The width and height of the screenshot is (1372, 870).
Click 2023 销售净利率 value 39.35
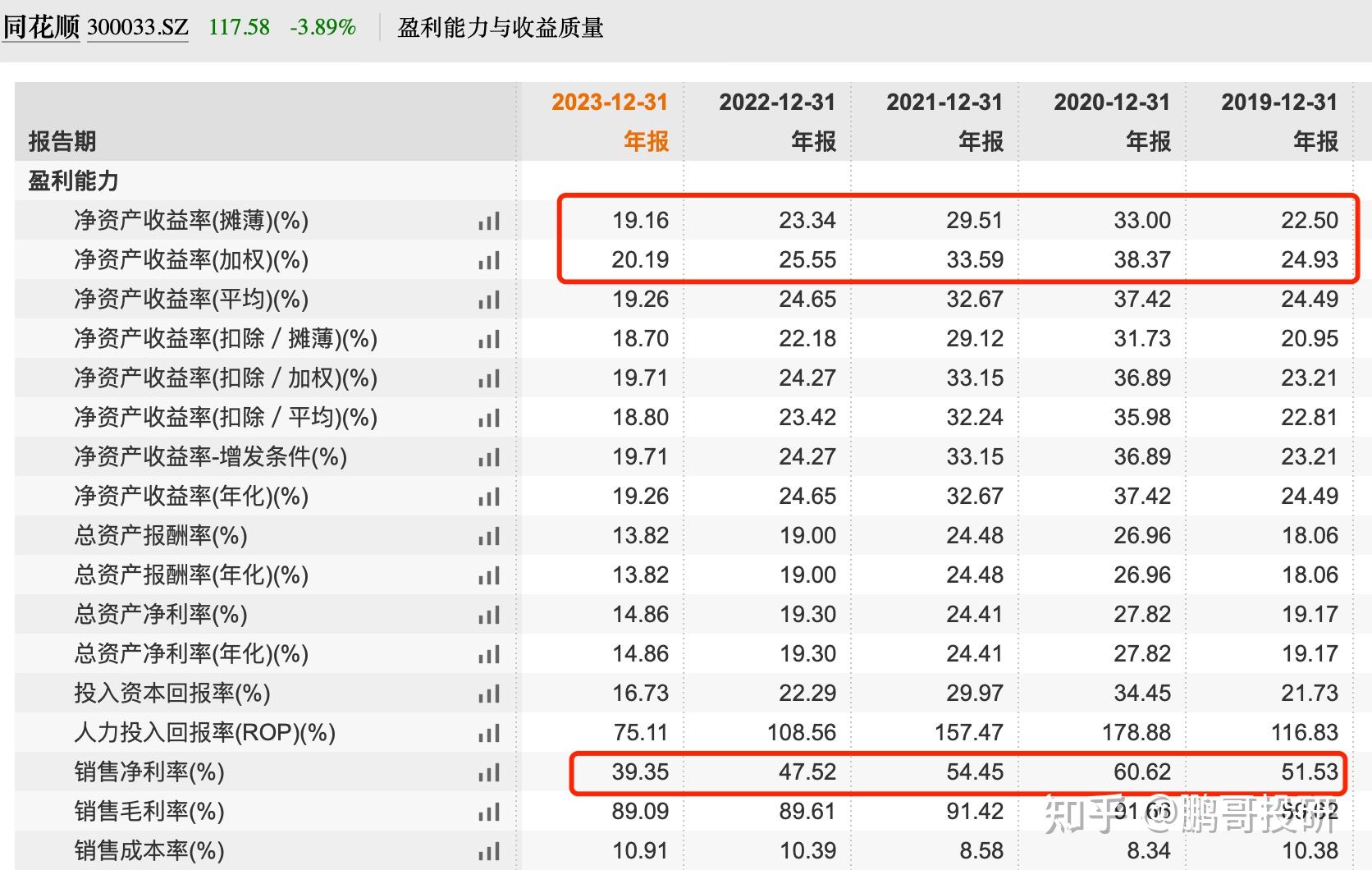(x=641, y=772)
